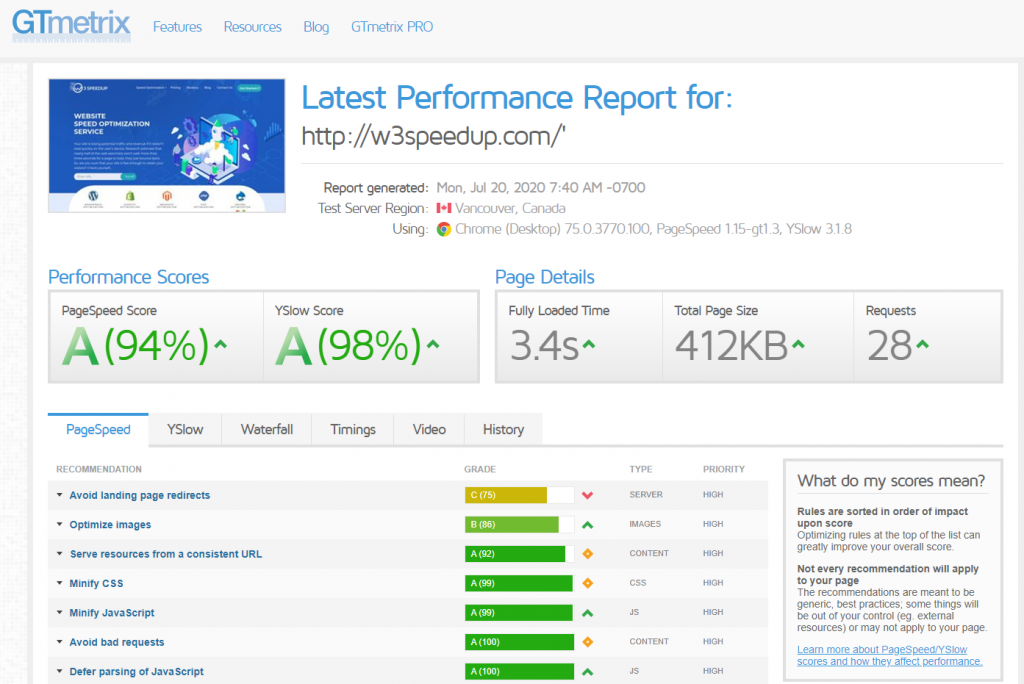Screen dimensions: 1024x684
Task: Expand the Optimize images recommendation
Action: (110, 524)
